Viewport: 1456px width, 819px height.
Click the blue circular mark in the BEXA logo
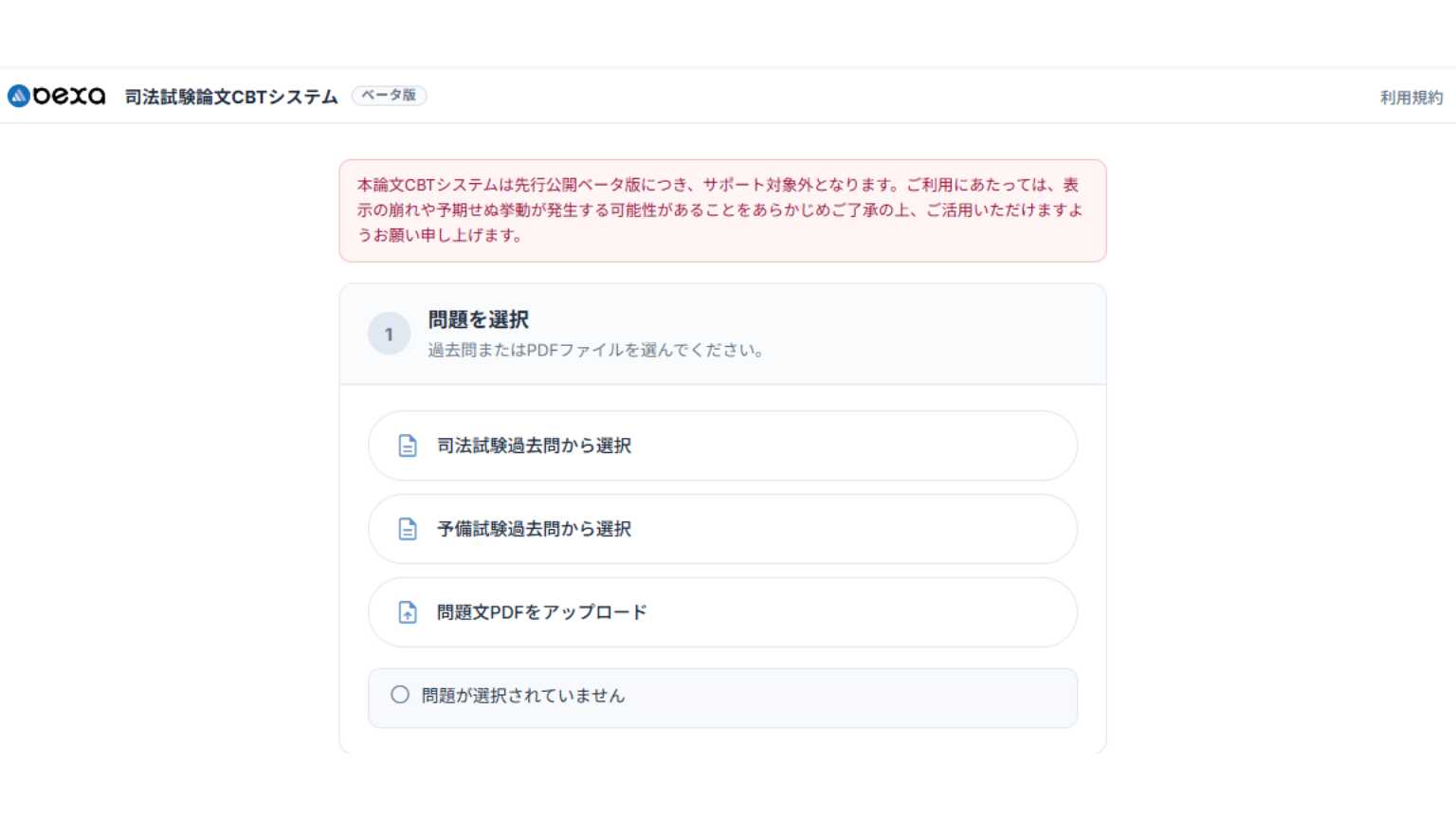click(x=17, y=95)
